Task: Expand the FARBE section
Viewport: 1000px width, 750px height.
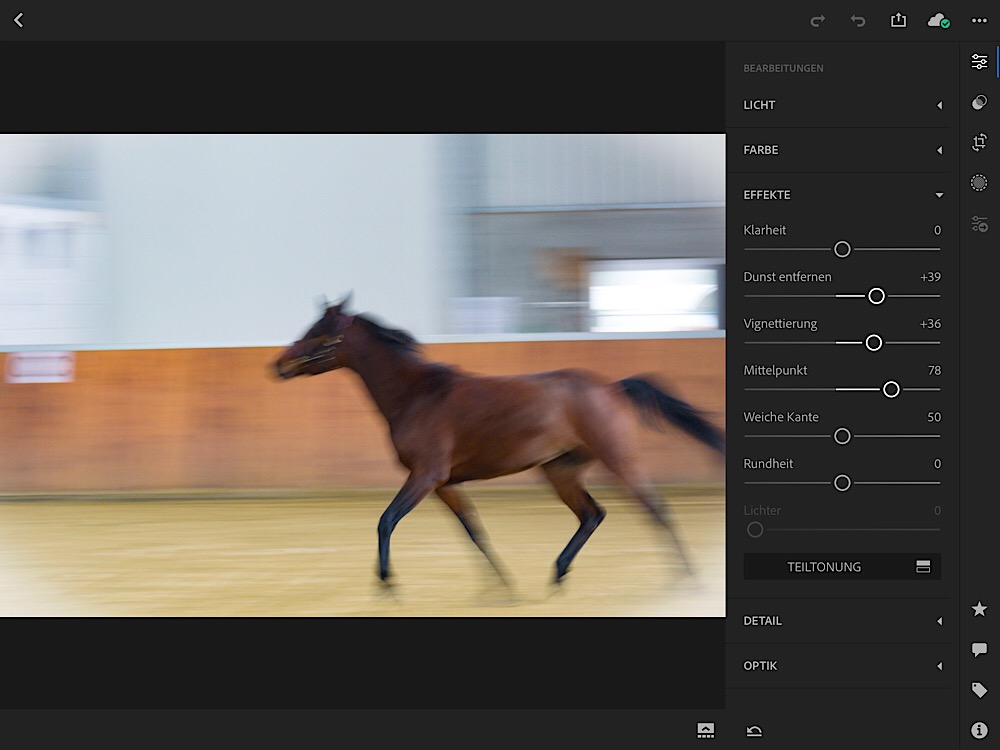Action: [x=838, y=150]
